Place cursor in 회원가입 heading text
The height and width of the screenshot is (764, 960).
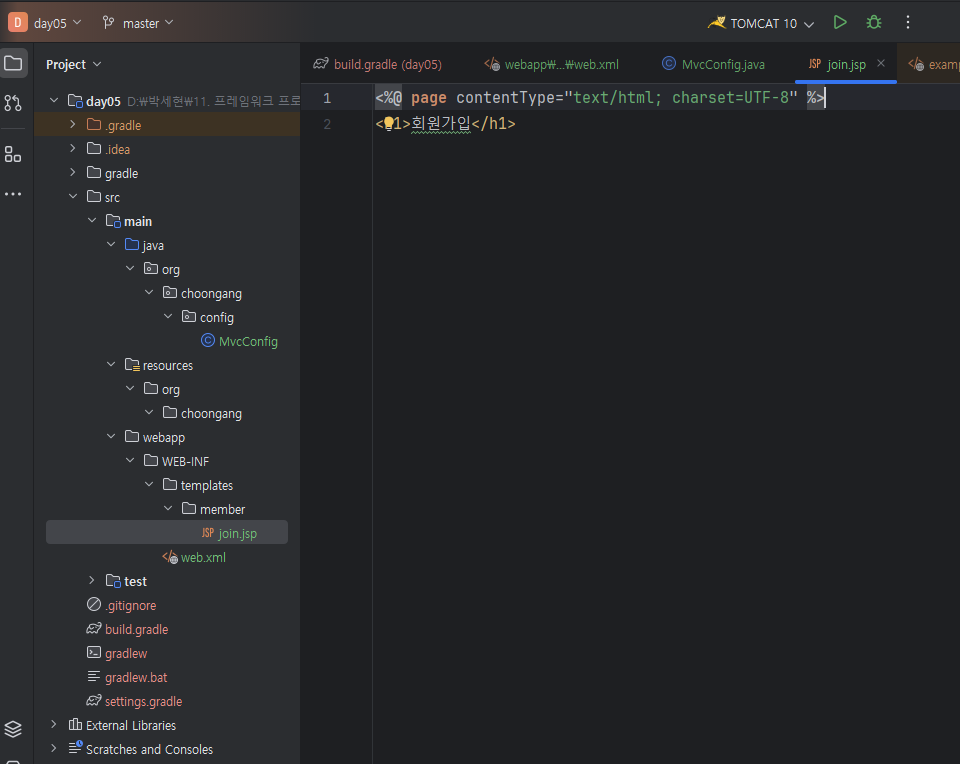[x=441, y=124]
